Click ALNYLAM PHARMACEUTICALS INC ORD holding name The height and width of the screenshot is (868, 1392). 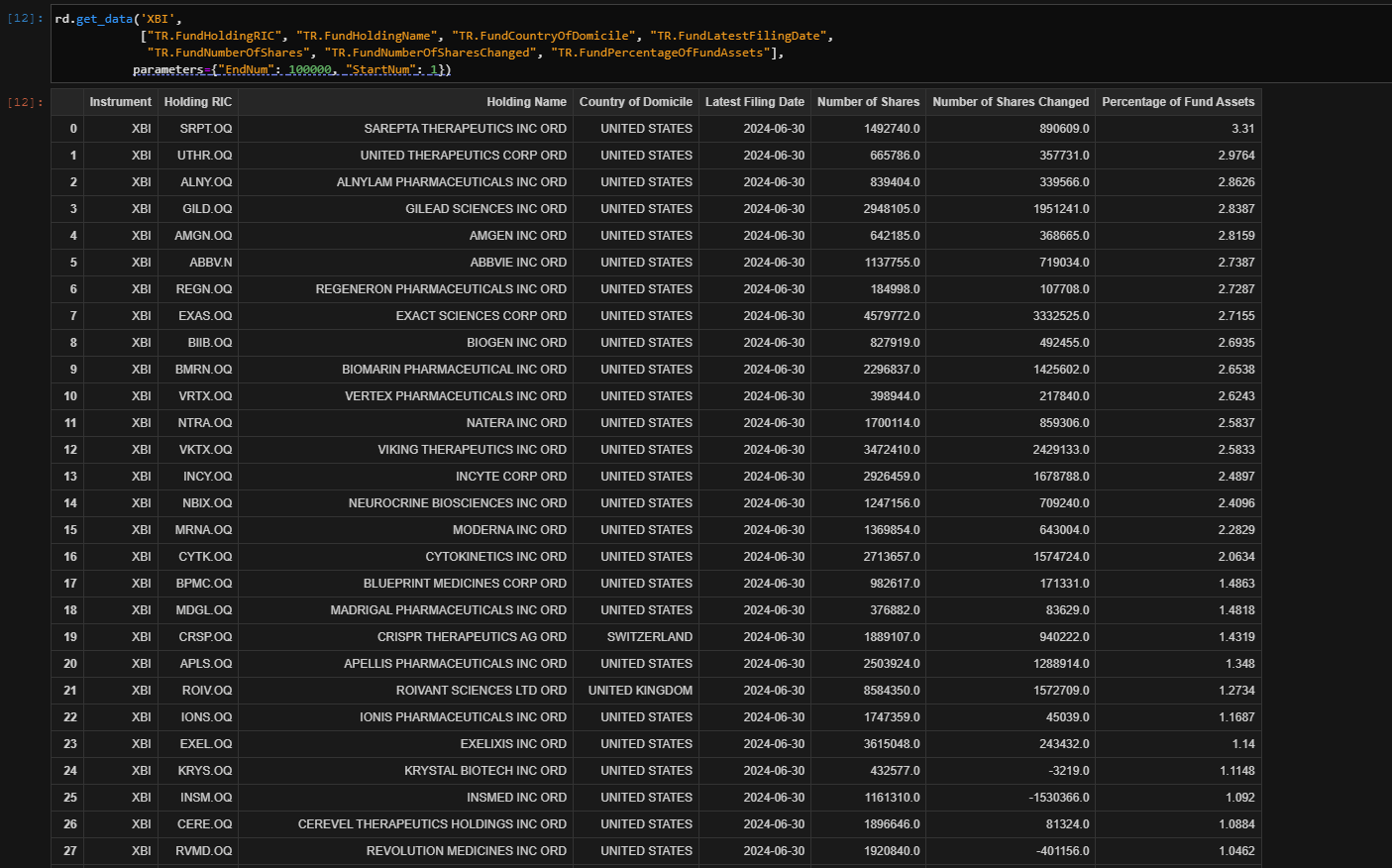coord(452,182)
